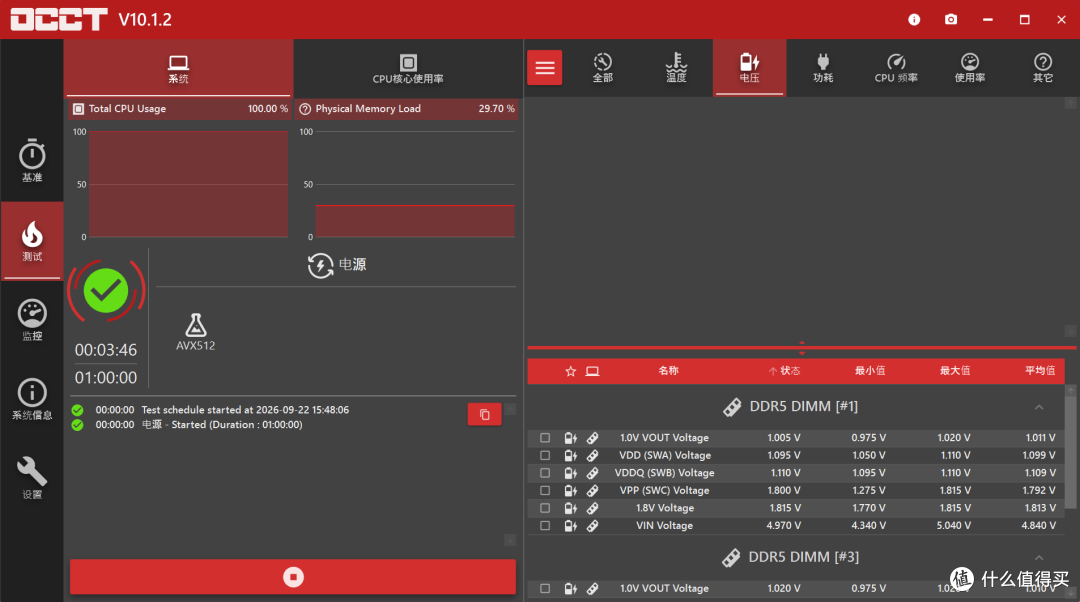
Task: Sort by 平均值 column
Action: [1039, 371]
